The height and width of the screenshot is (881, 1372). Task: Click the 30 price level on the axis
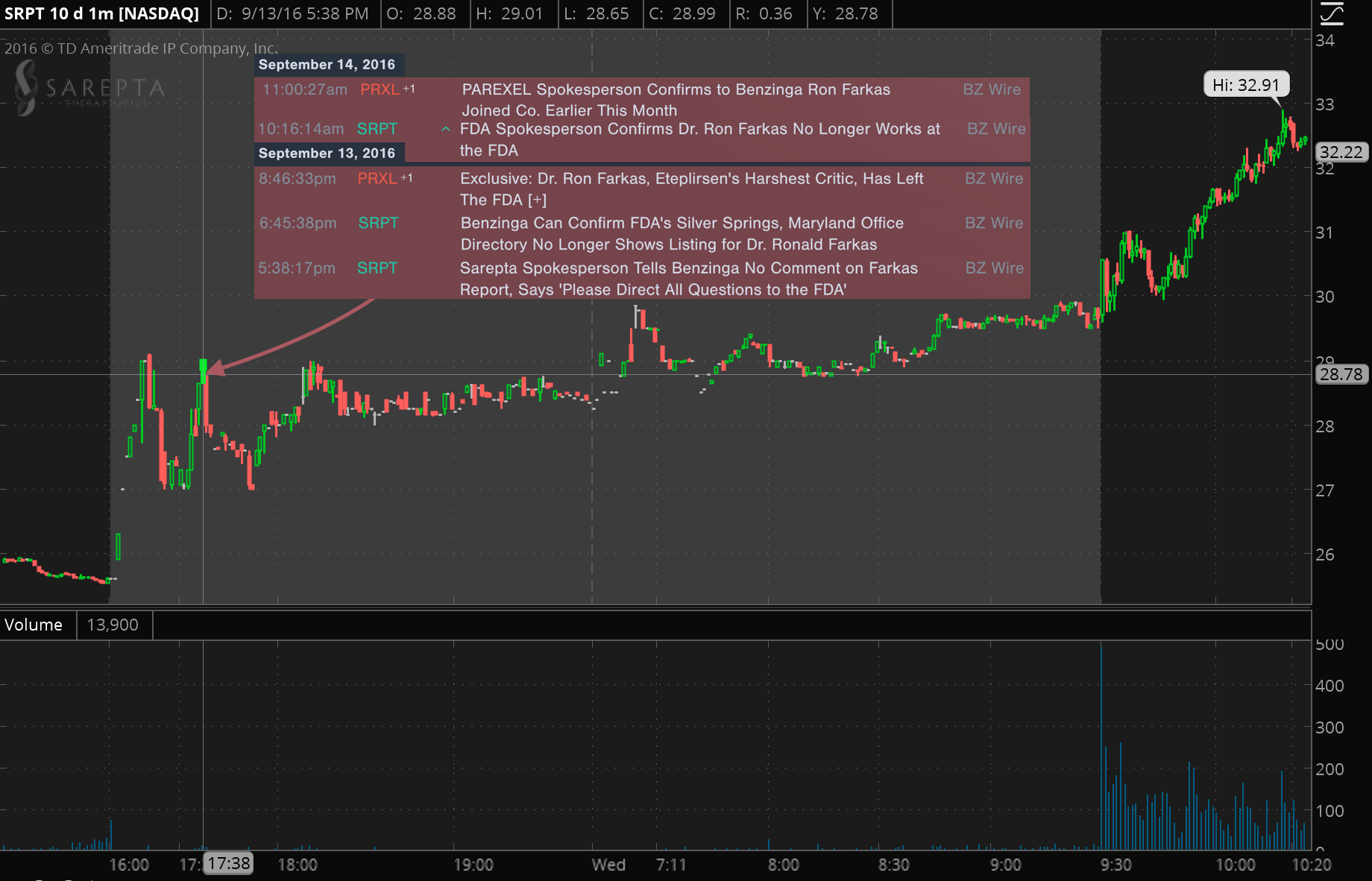pos(1325,297)
